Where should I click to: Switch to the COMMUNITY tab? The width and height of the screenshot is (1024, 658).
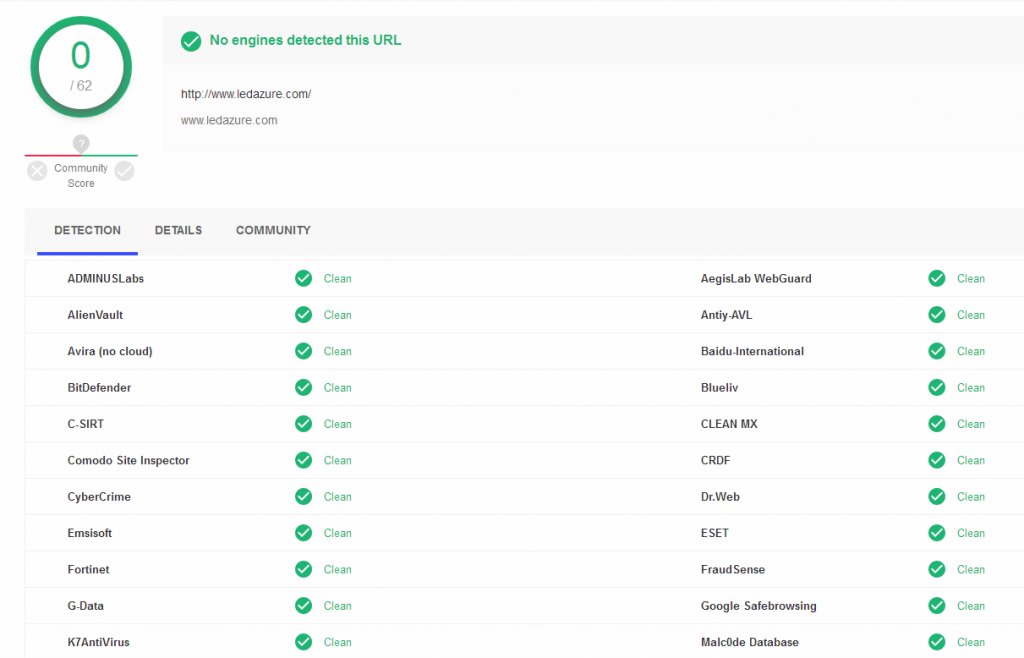[x=273, y=230]
